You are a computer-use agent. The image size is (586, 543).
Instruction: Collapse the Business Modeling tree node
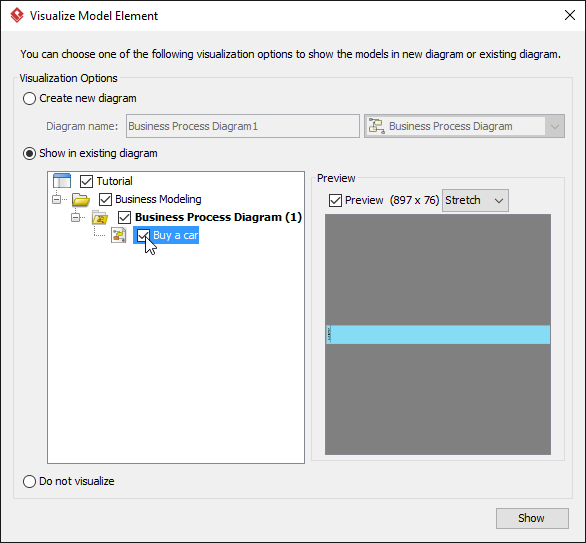56,199
